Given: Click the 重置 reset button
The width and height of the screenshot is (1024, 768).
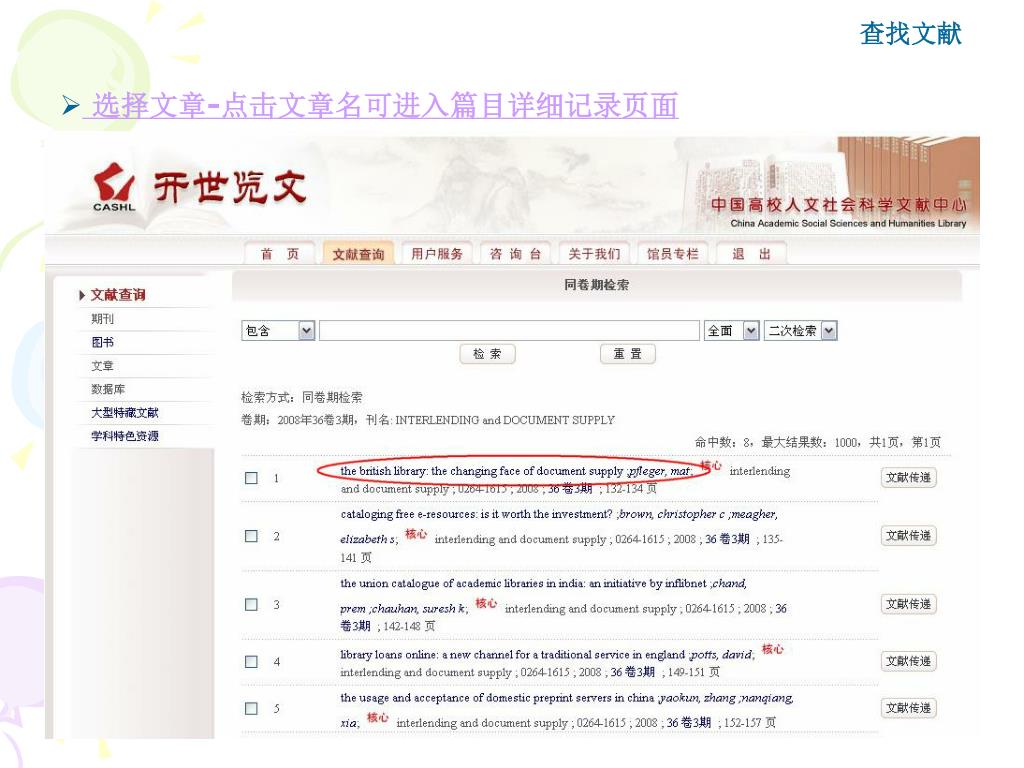Looking at the screenshot, I should pyautogui.click(x=628, y=354).
